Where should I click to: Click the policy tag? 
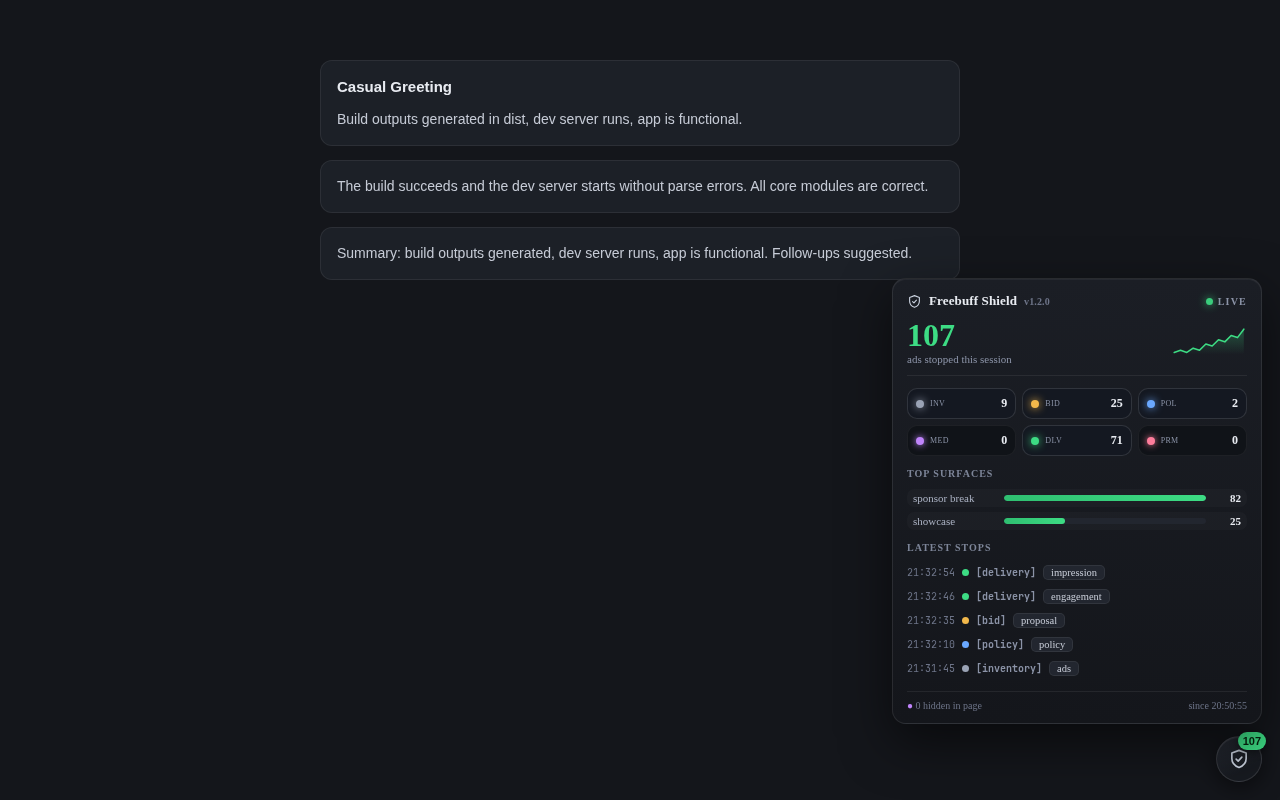pos(1052,644)
